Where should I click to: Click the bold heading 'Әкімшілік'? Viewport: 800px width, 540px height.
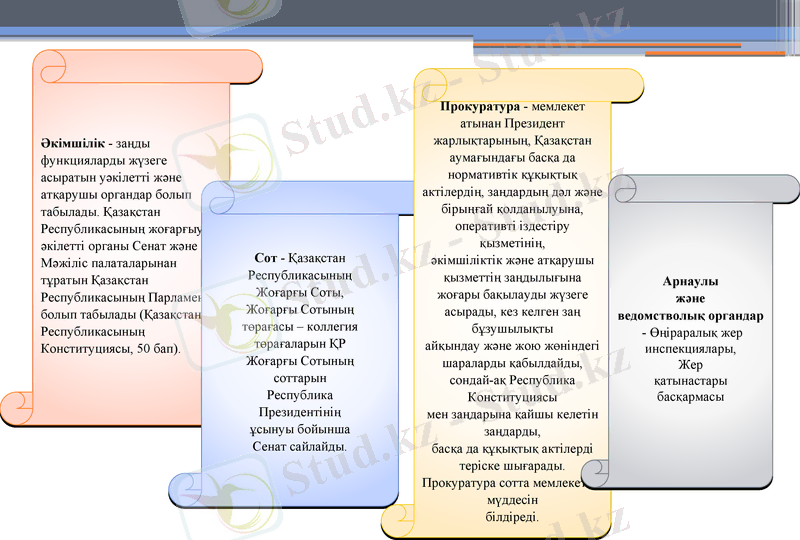coord(73,143)
